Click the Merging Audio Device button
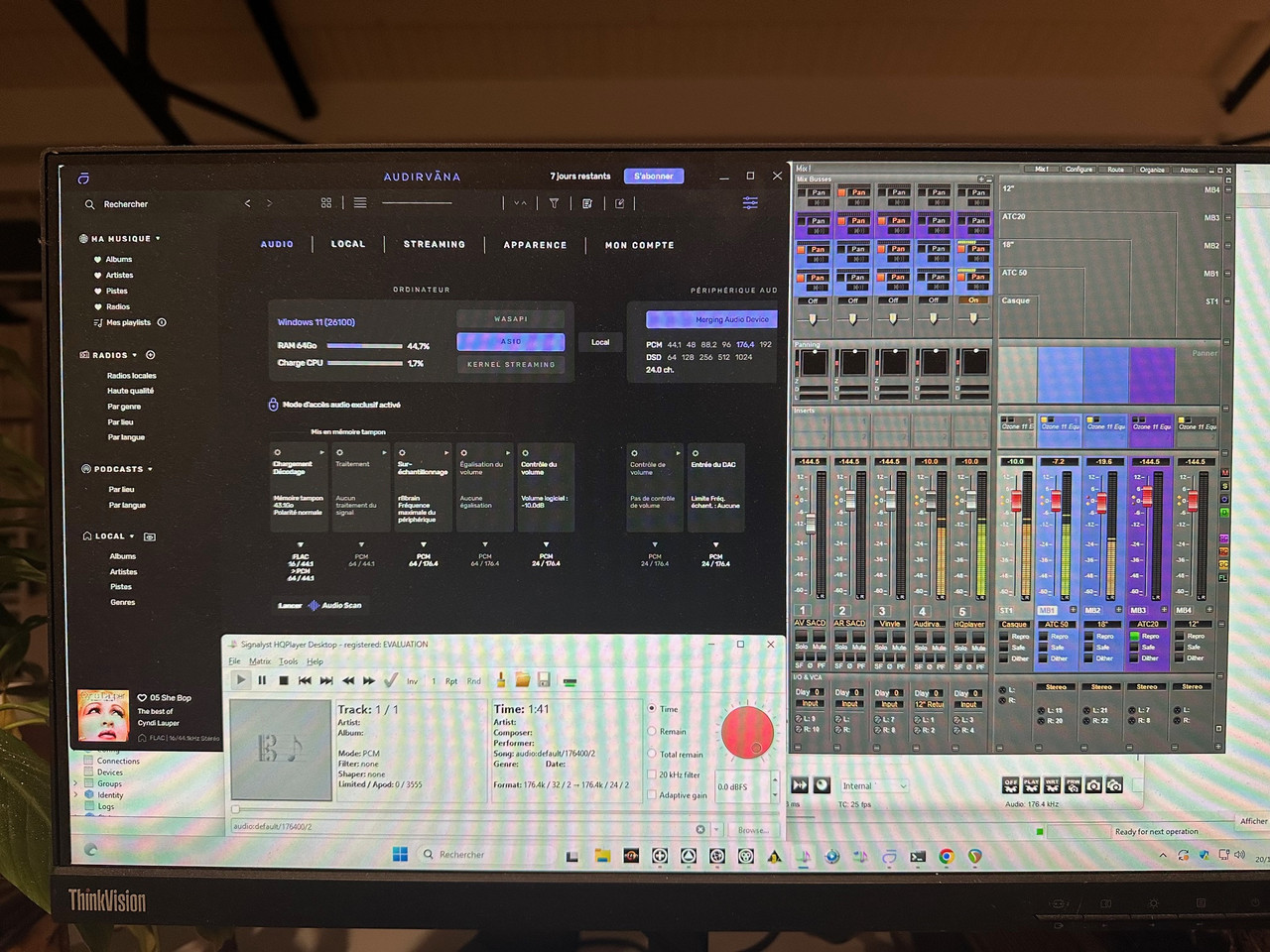Viewport: 1270px width, 952px height. click(x=710, y=319)
